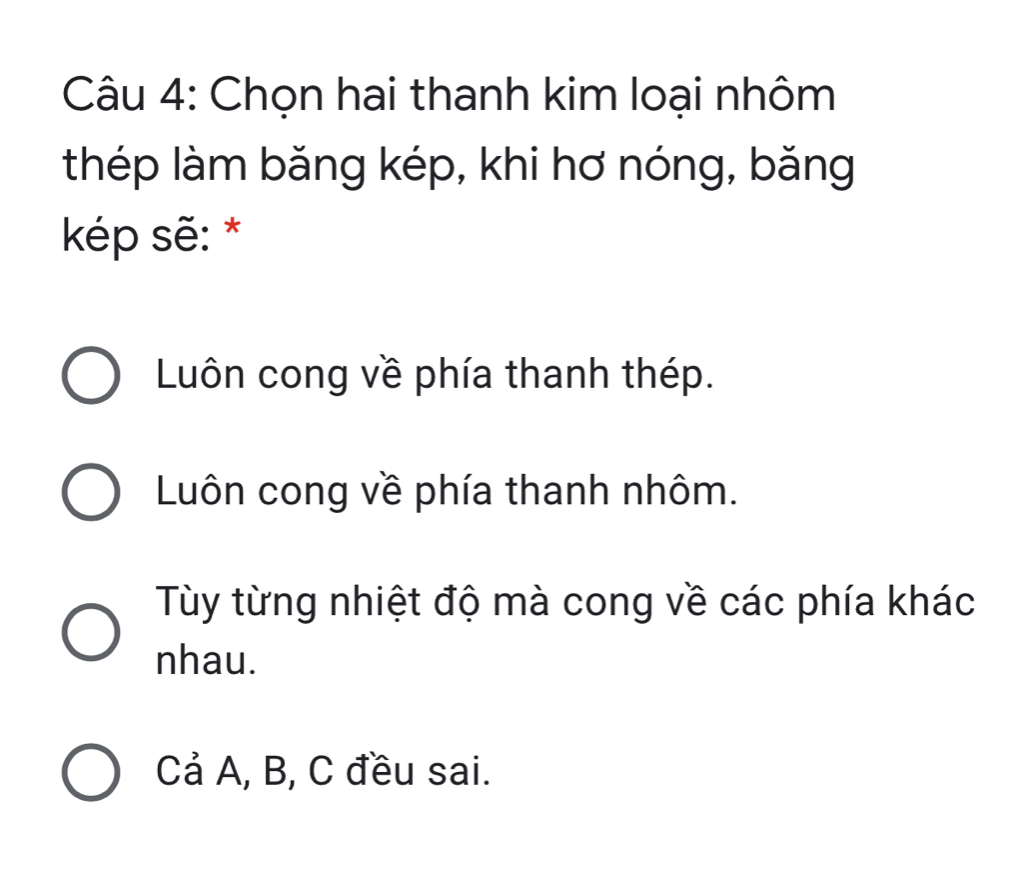Mark the "Cả A, B, C đều sai" radio button
Image resolution: width=1024 pixels, height=893 pixels.
point(92,772)
